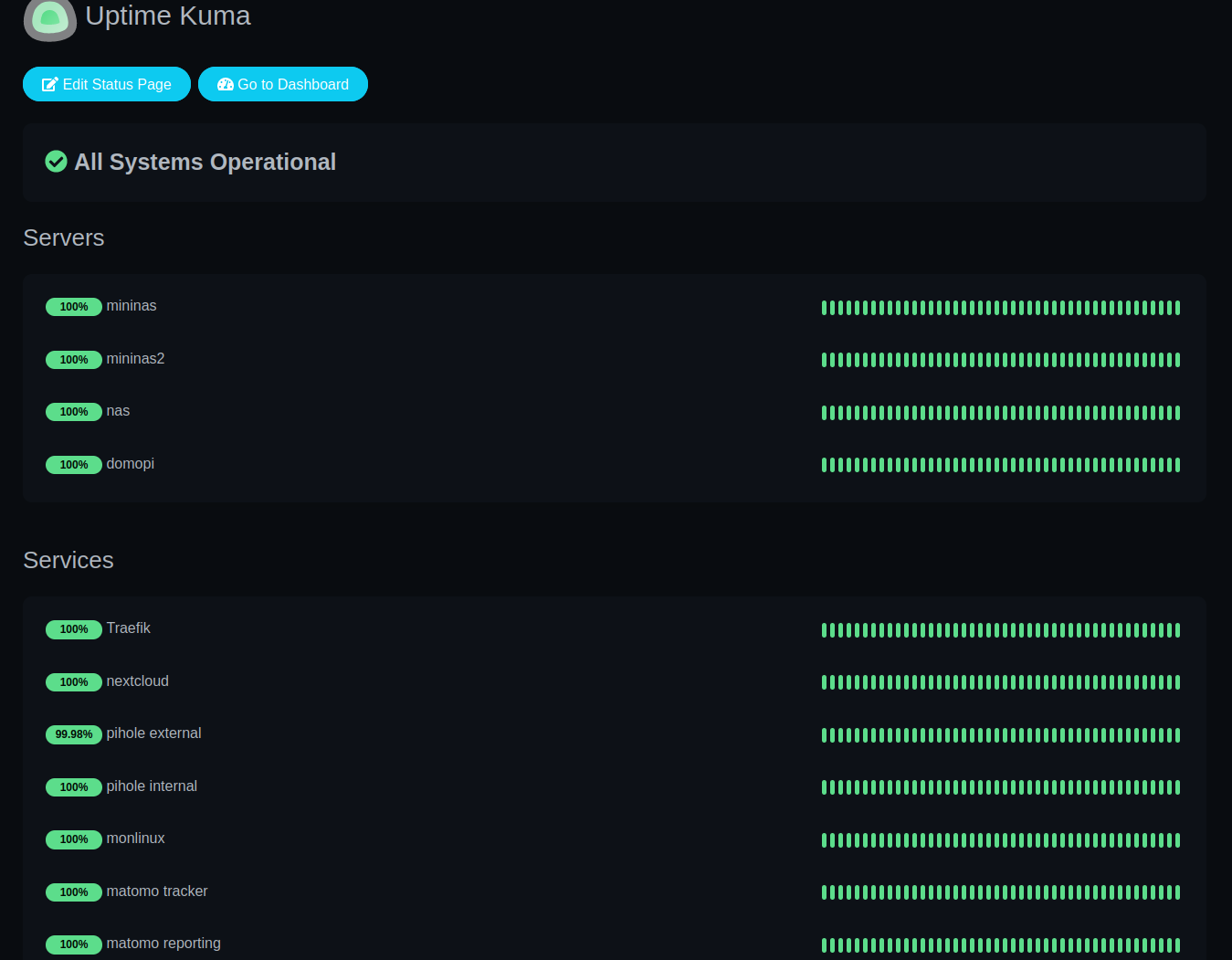Click the mininas monitor name
This screenshot has width=1232, height=960.
tap(132, 306)
